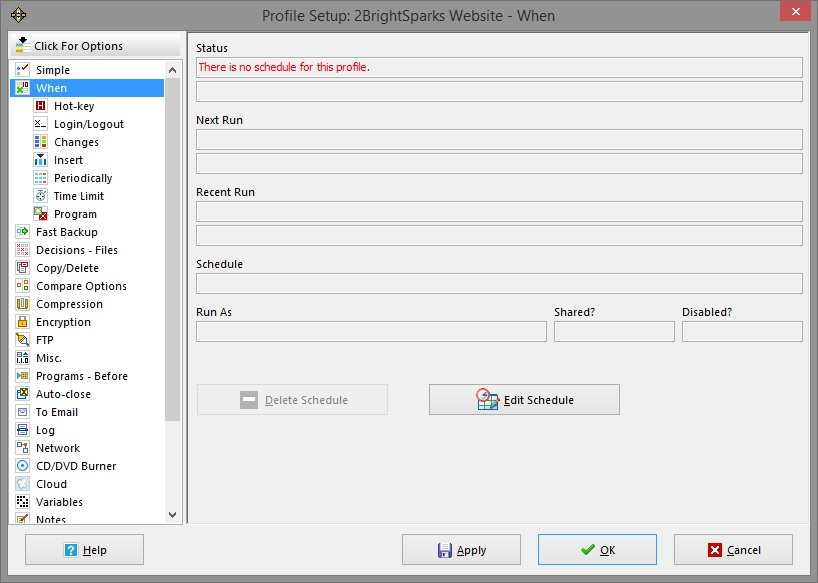Click the Delete Schedule button
This screenshot has height=583, width=818.
292,400
